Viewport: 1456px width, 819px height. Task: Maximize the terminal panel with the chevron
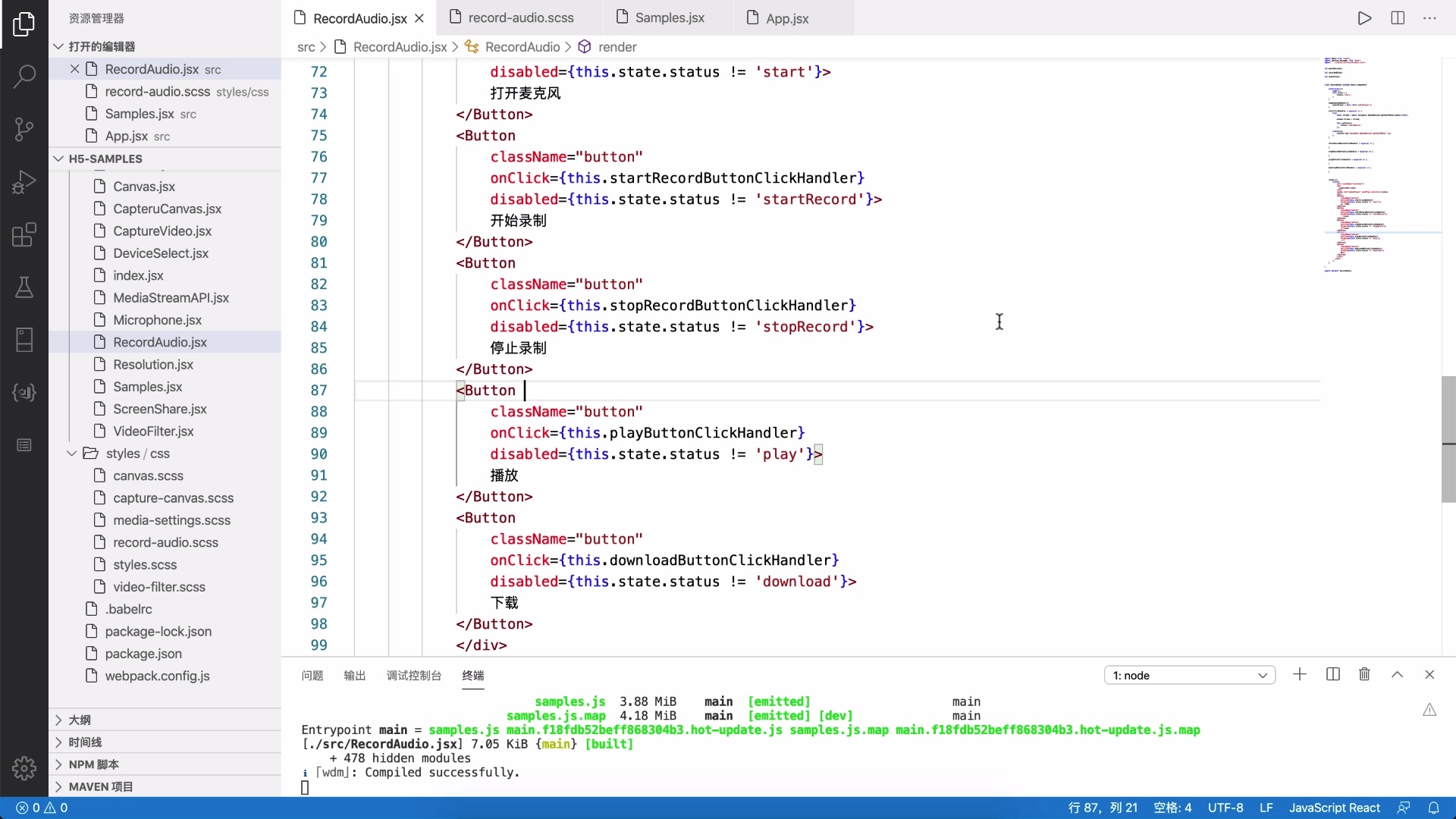[1397, 674]
